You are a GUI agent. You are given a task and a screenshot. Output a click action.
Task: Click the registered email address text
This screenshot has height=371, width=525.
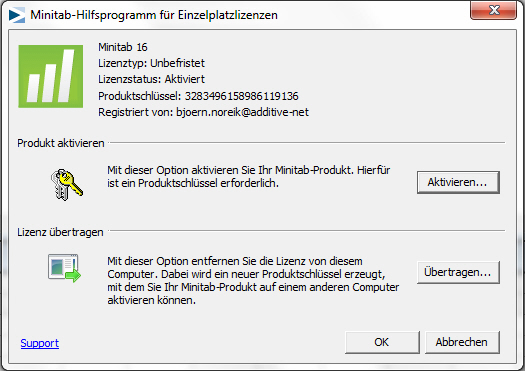click(x=242, y=112)
